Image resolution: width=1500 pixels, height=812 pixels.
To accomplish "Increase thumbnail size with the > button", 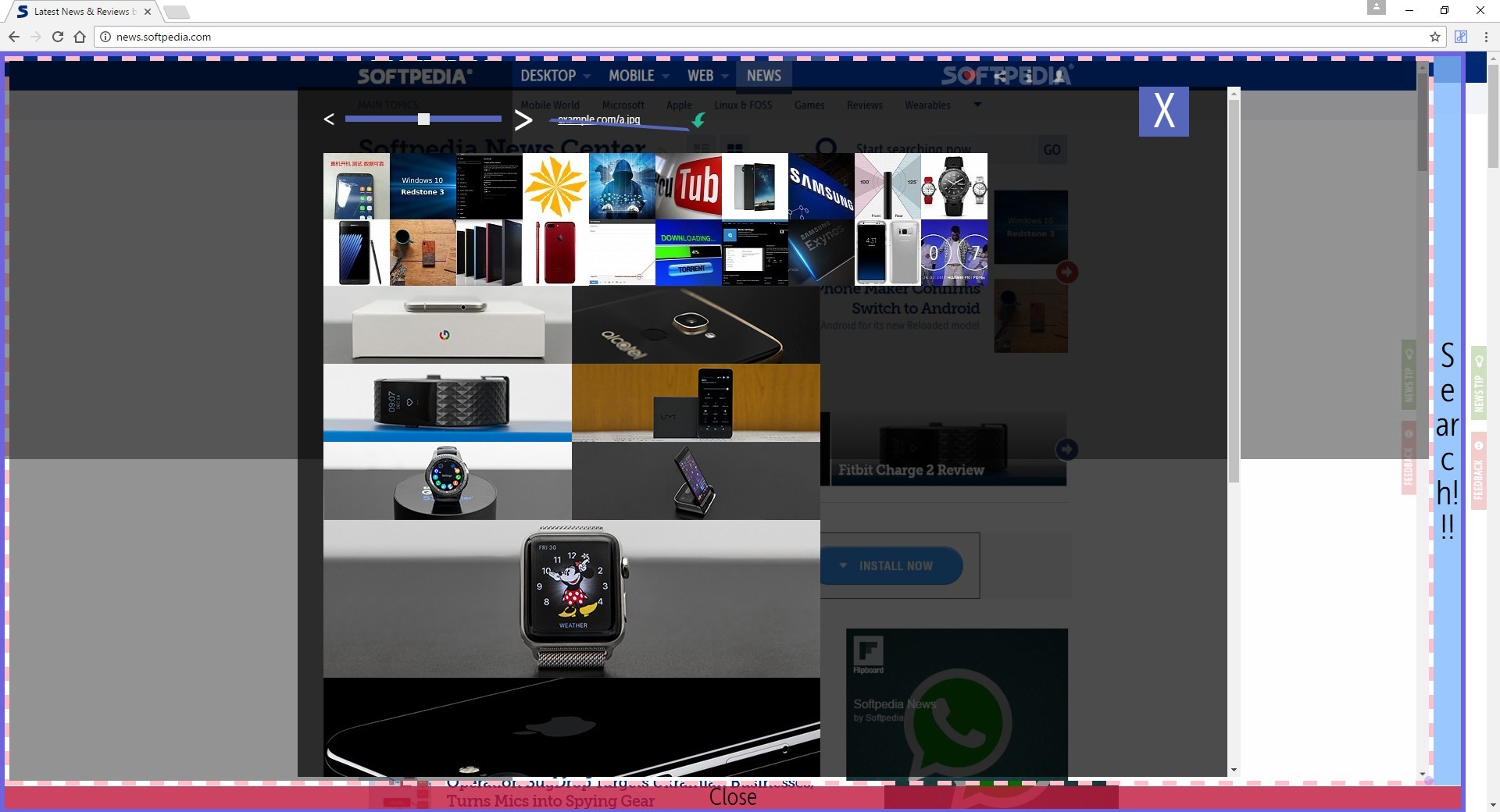I will coord(523,119).
